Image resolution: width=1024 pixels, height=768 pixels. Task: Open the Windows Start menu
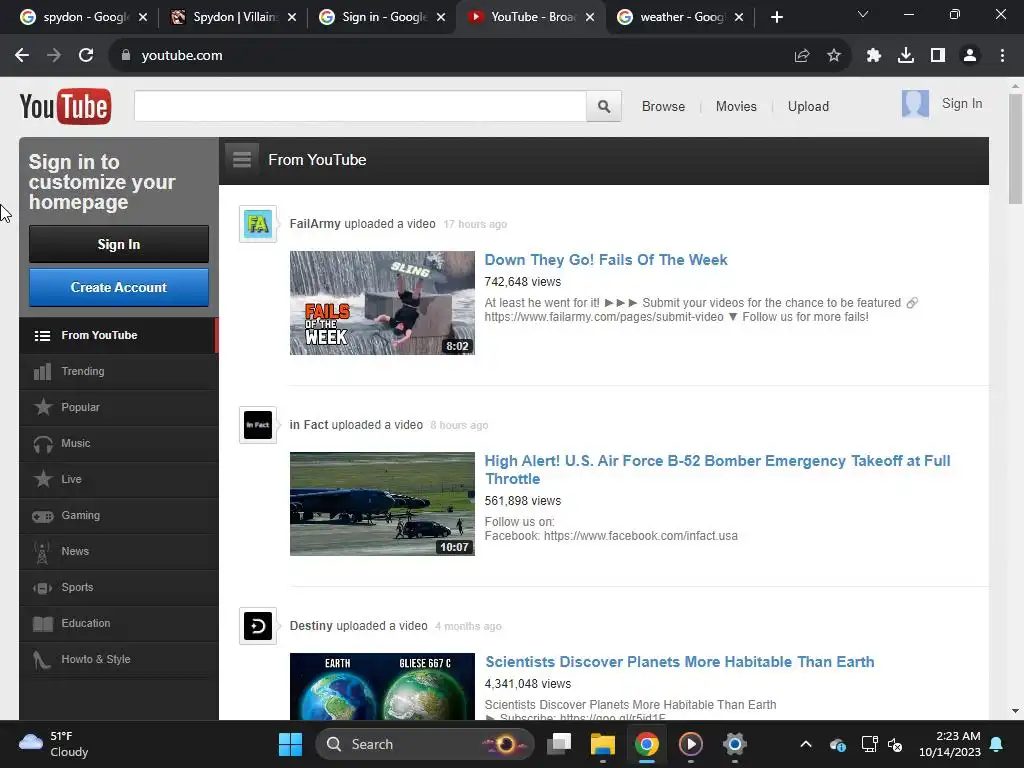[290, 744]
